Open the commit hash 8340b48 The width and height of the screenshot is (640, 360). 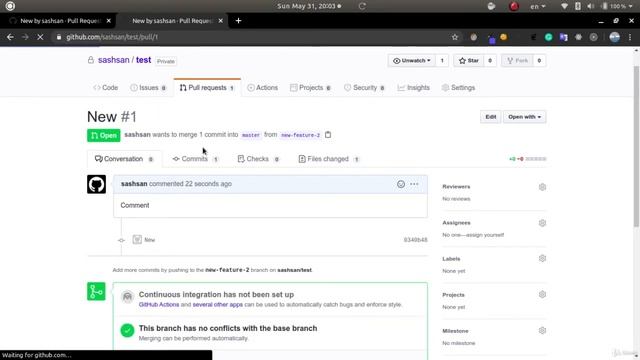416,240
